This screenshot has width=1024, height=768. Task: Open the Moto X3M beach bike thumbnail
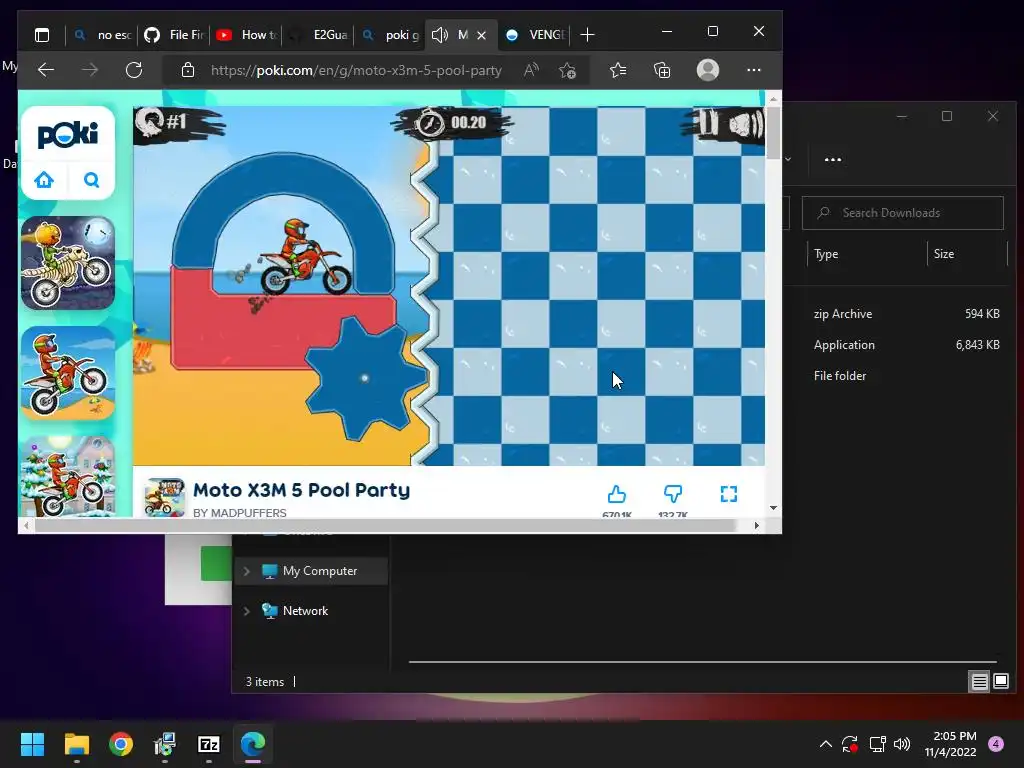(68, 373)
